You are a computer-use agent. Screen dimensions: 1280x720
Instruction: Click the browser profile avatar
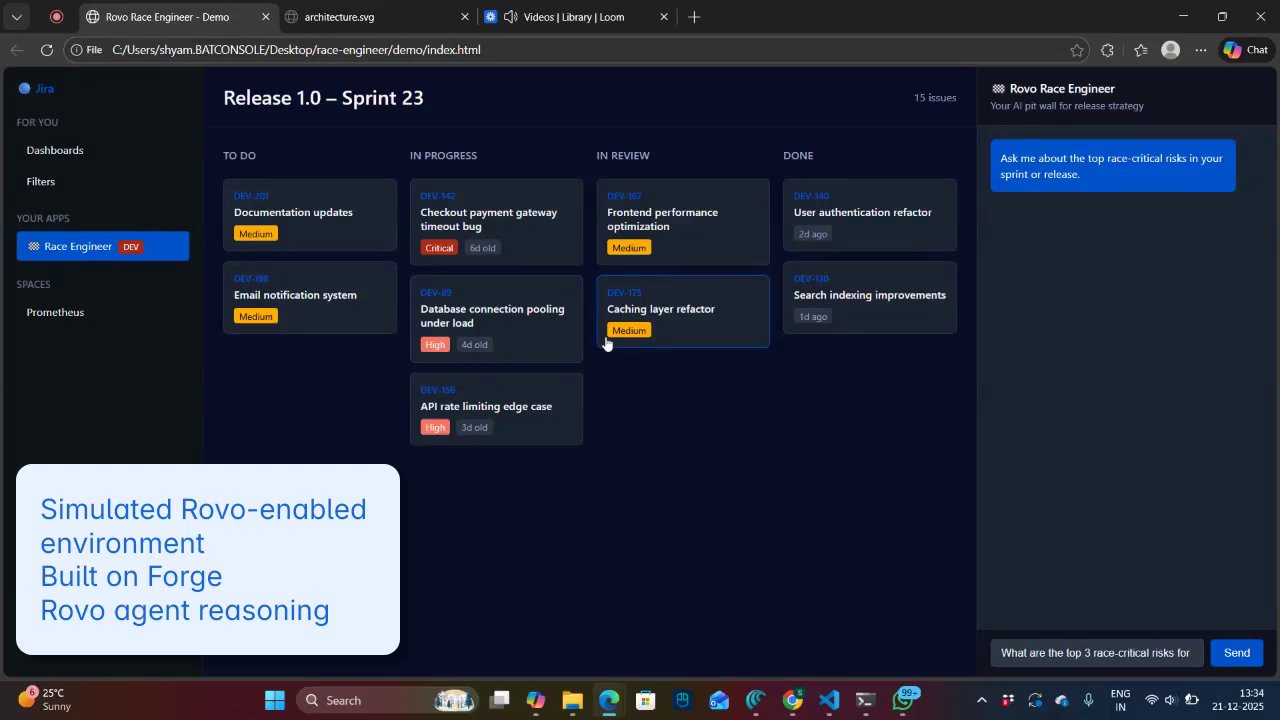pyautogui.click(x=1171, y=50)
